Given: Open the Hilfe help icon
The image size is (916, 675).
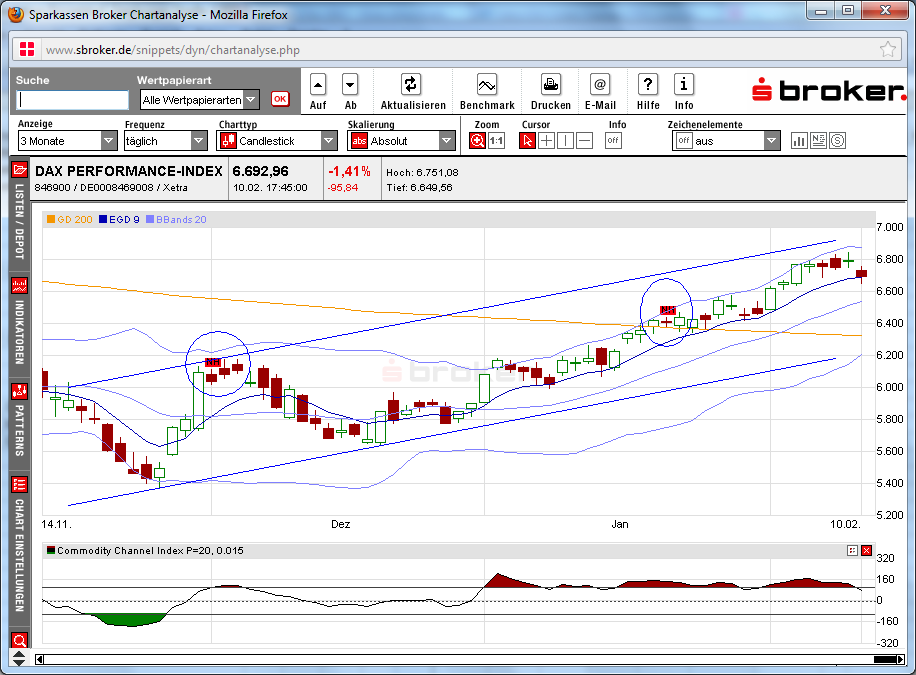Looking at the screenshot, I should pos(648,85).
